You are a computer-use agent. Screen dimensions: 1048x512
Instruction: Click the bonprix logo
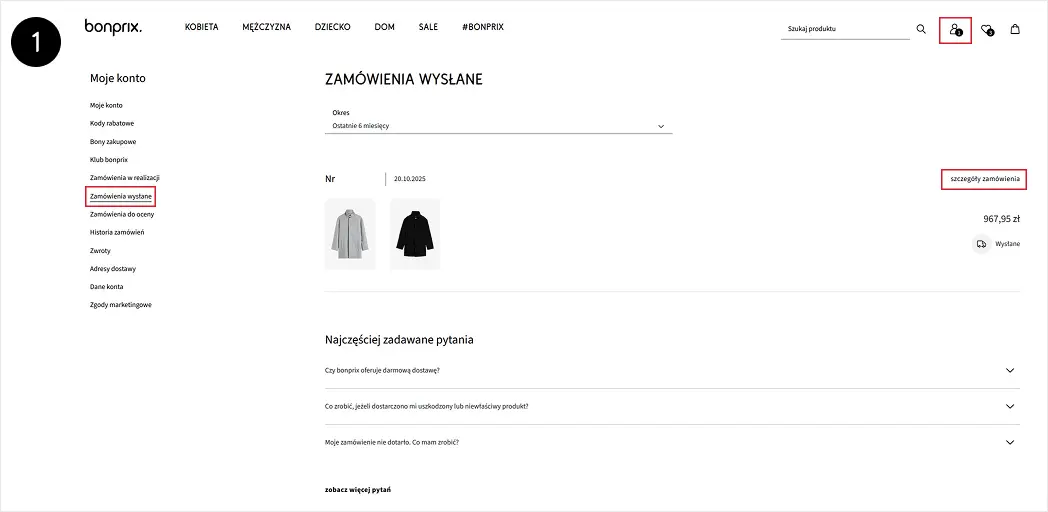coord(113,27)
